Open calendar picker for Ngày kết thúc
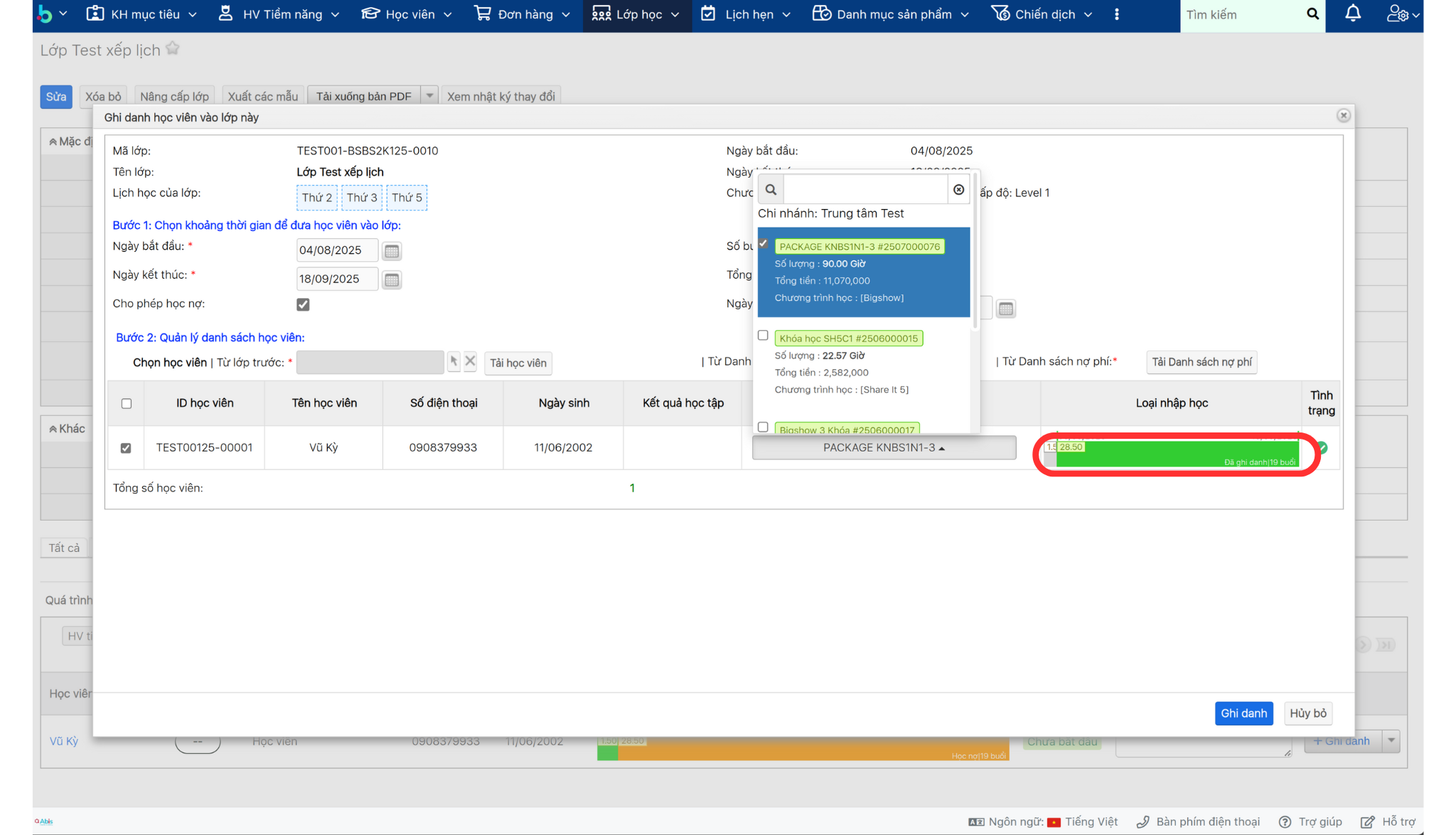 point(392,280)
